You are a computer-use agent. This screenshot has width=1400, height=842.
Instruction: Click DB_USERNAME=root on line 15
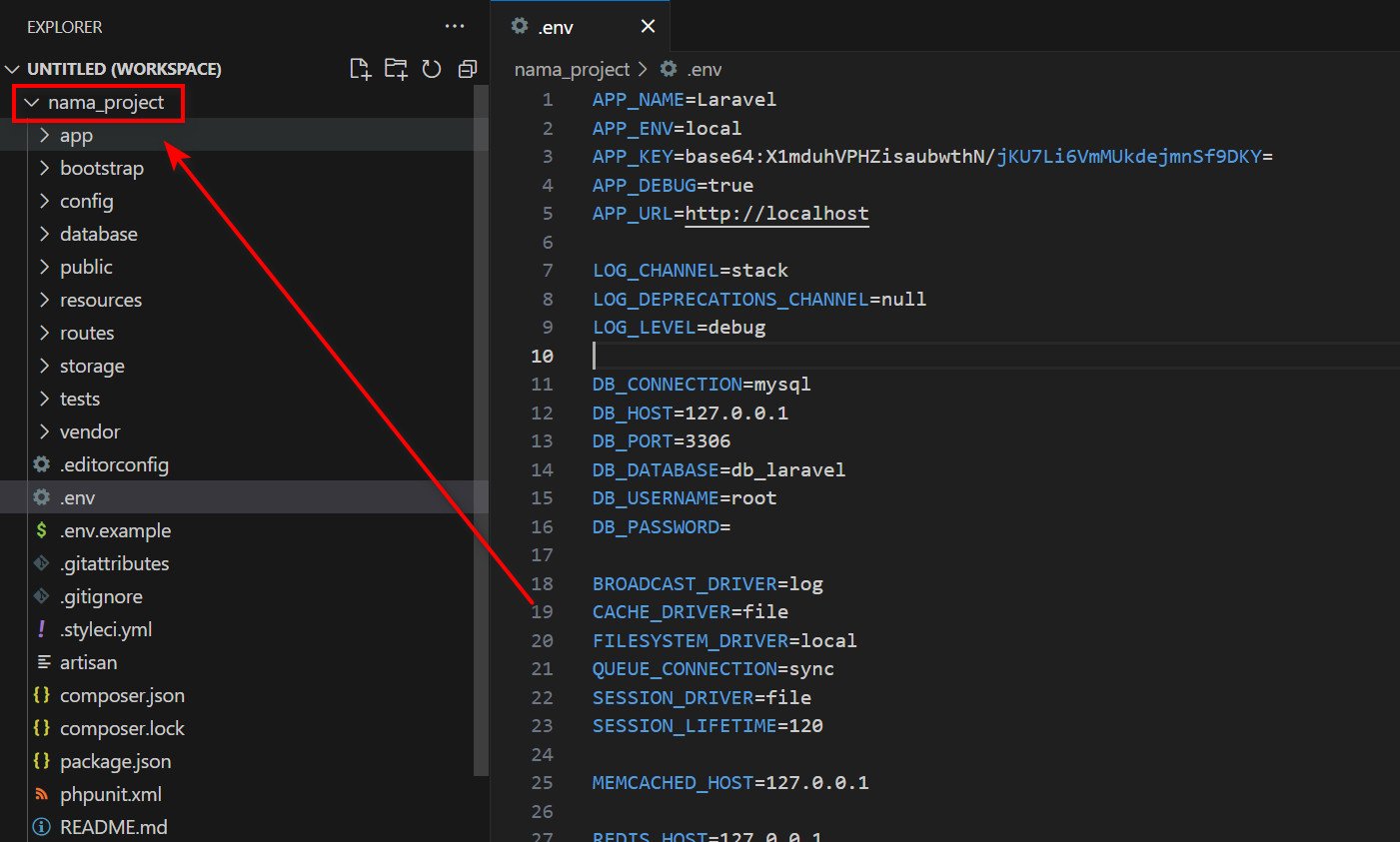click(x=684, y=498)
